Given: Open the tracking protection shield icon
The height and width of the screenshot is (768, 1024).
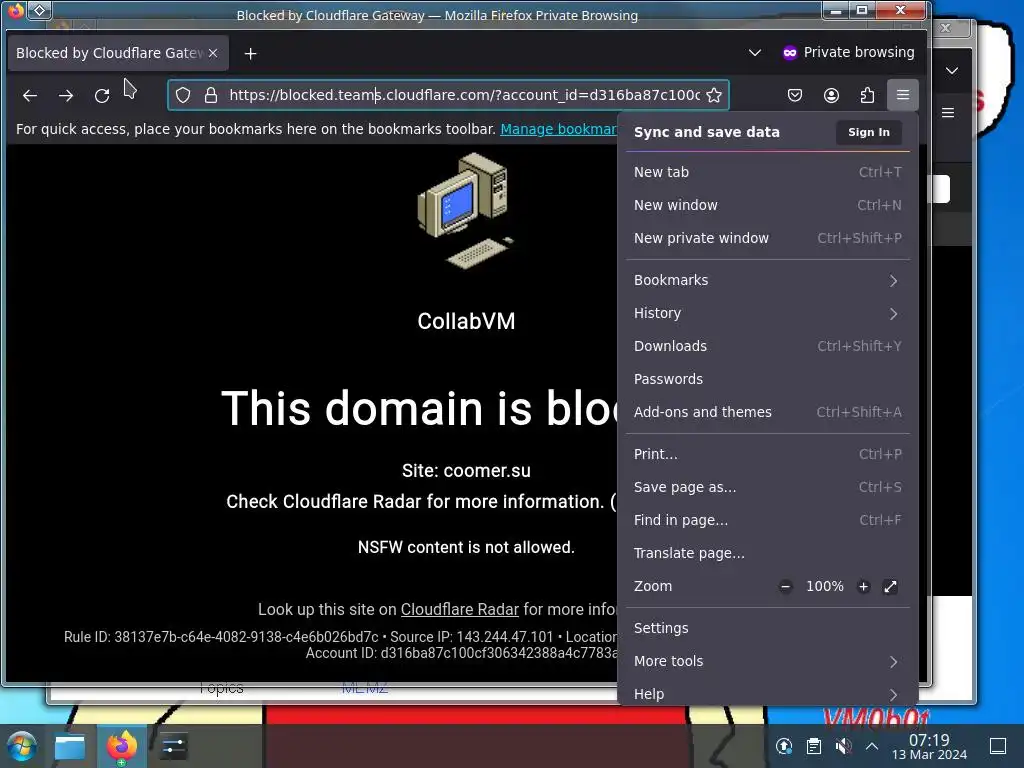Looking at the screenshot, I should 184,95.
